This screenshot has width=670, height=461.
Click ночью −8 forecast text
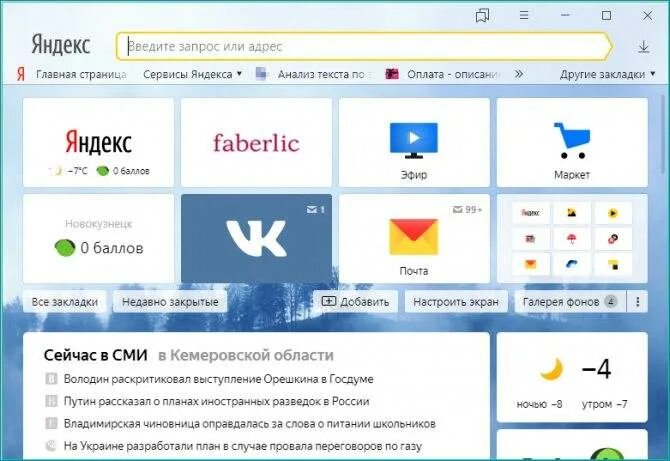point(539,404)
